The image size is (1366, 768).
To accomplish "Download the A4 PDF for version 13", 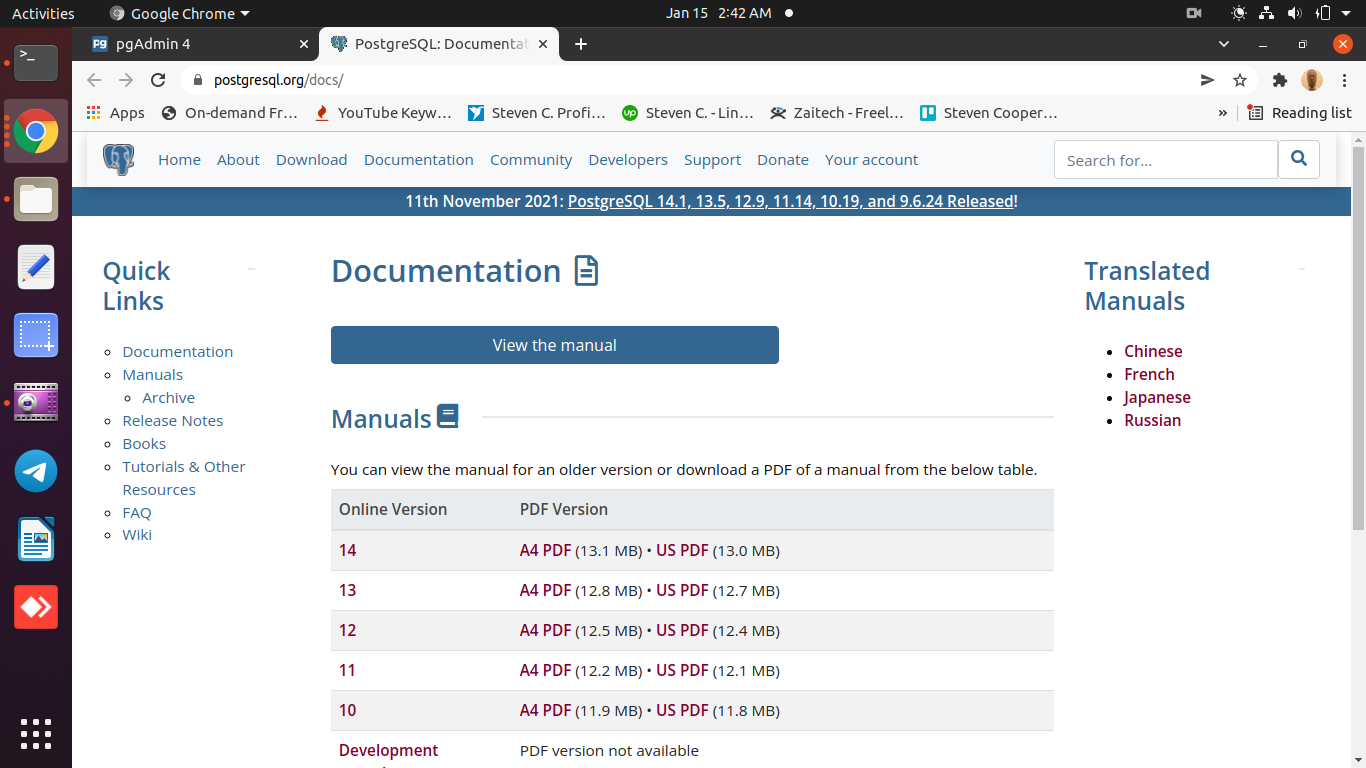I will pos(545,590).
